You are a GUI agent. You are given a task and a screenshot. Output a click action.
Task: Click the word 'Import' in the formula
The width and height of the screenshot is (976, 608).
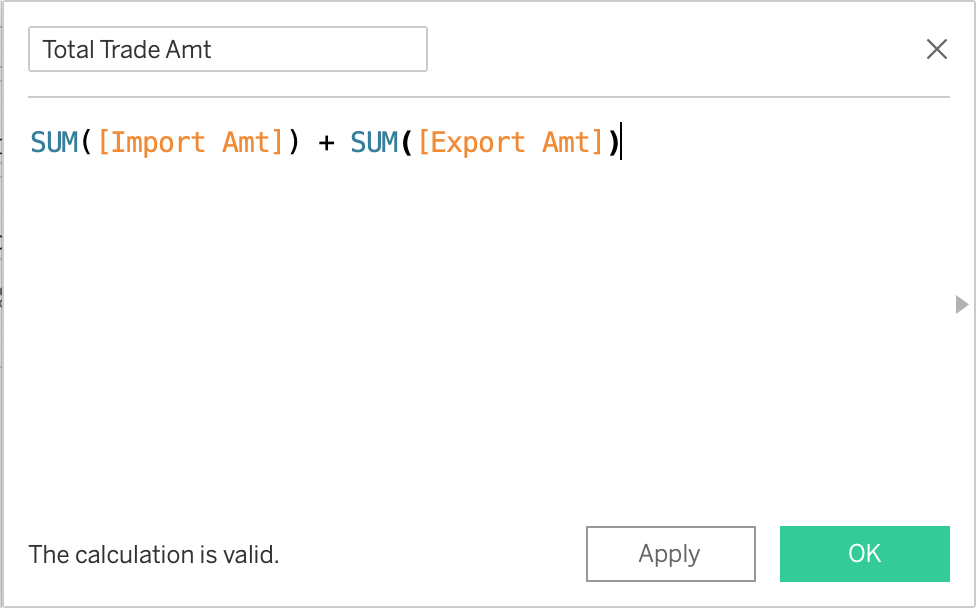pyautogui.click(x=157, y=142)
